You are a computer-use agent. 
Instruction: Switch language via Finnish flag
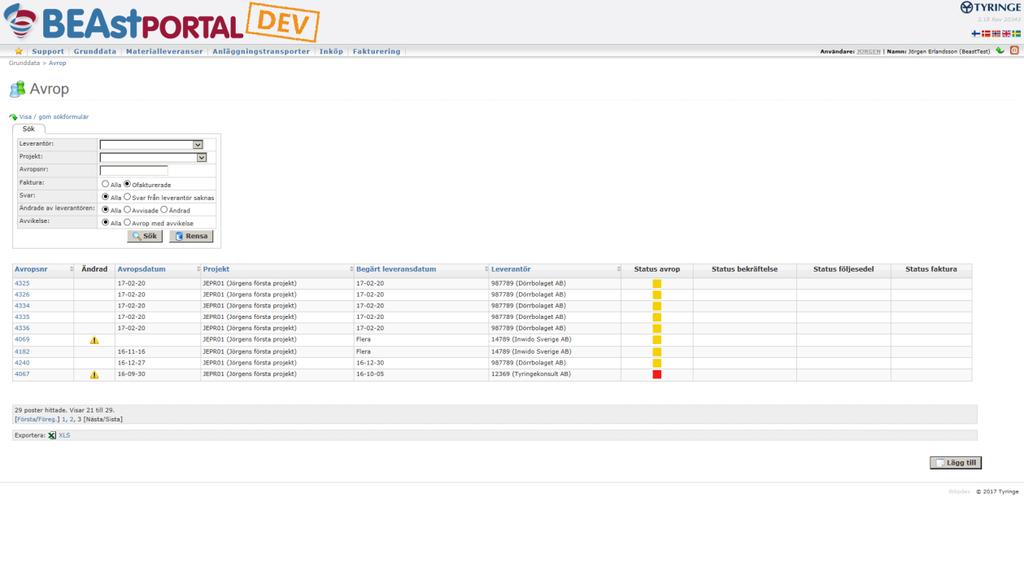point(976,33)
